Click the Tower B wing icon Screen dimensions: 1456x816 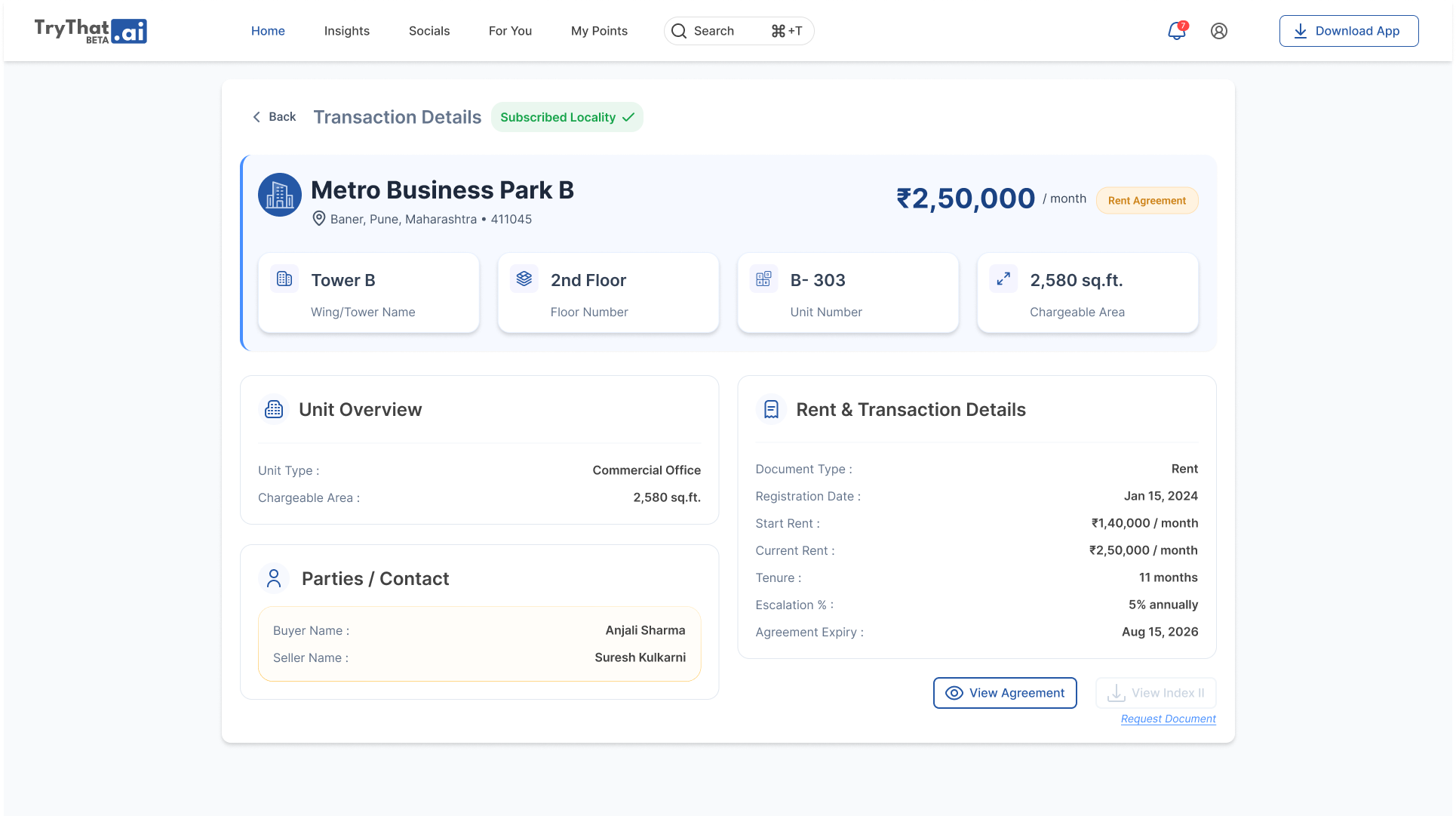click(x=284, y=279)
